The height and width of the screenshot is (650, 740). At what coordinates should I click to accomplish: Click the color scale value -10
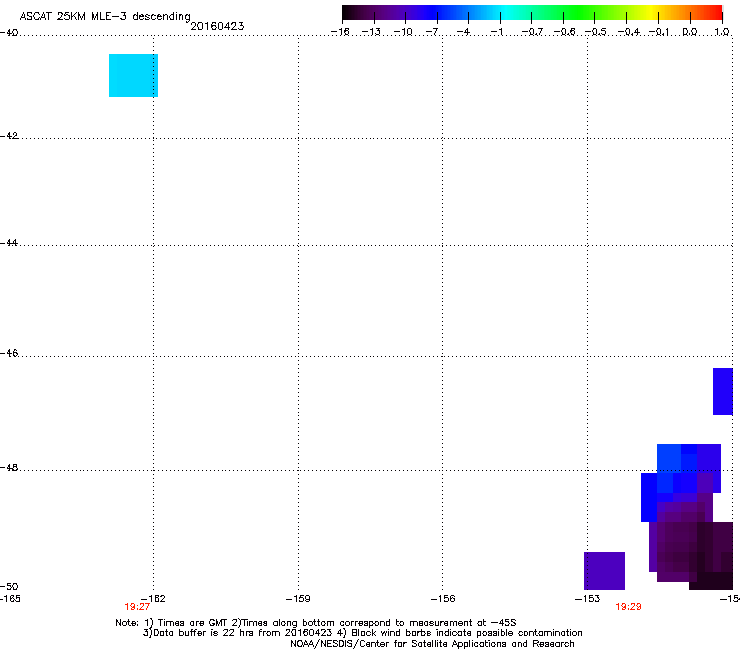403,32
